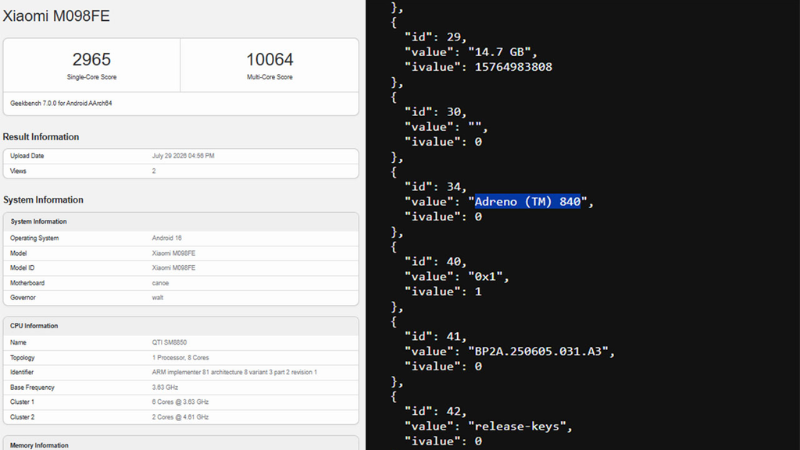800x450 pixels.
Task: Click the Motherboard label
Action: point(28,283)
